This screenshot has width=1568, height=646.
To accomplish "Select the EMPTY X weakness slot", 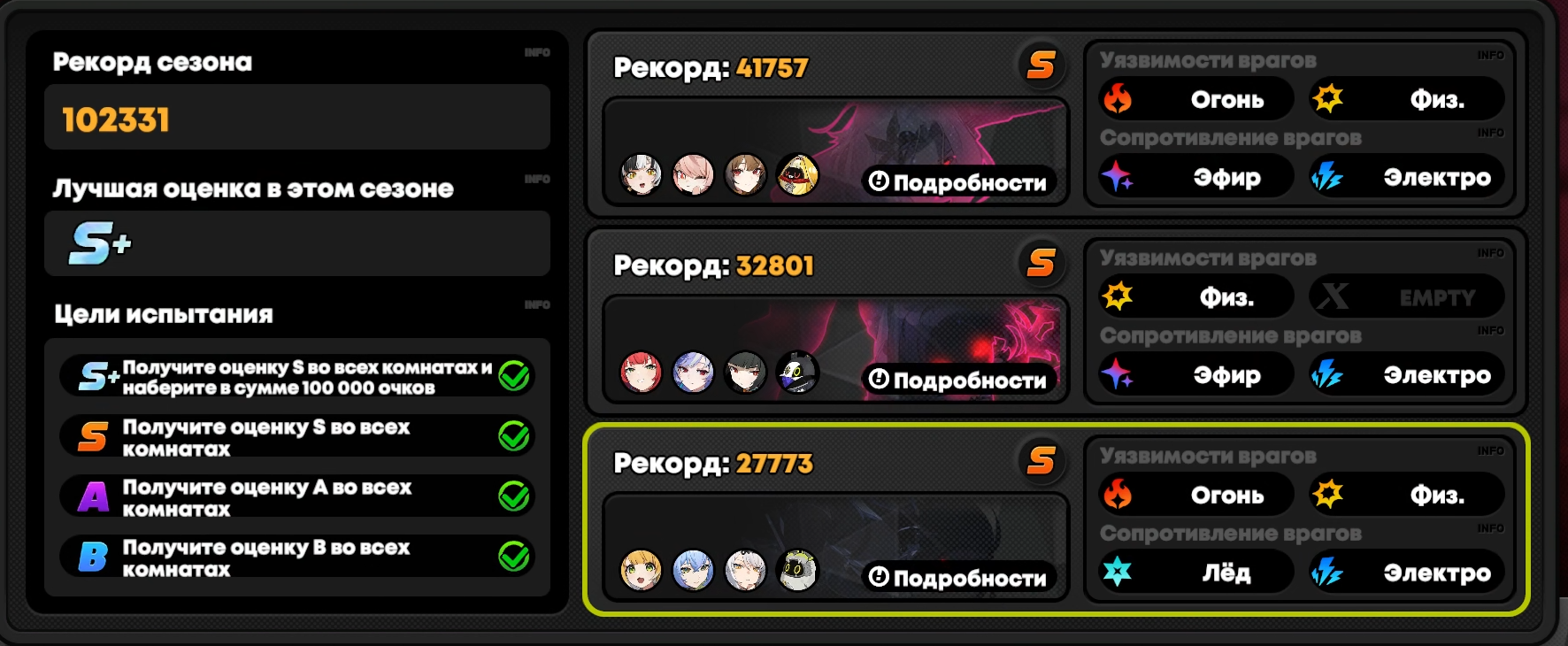I will click(1407, 296).
